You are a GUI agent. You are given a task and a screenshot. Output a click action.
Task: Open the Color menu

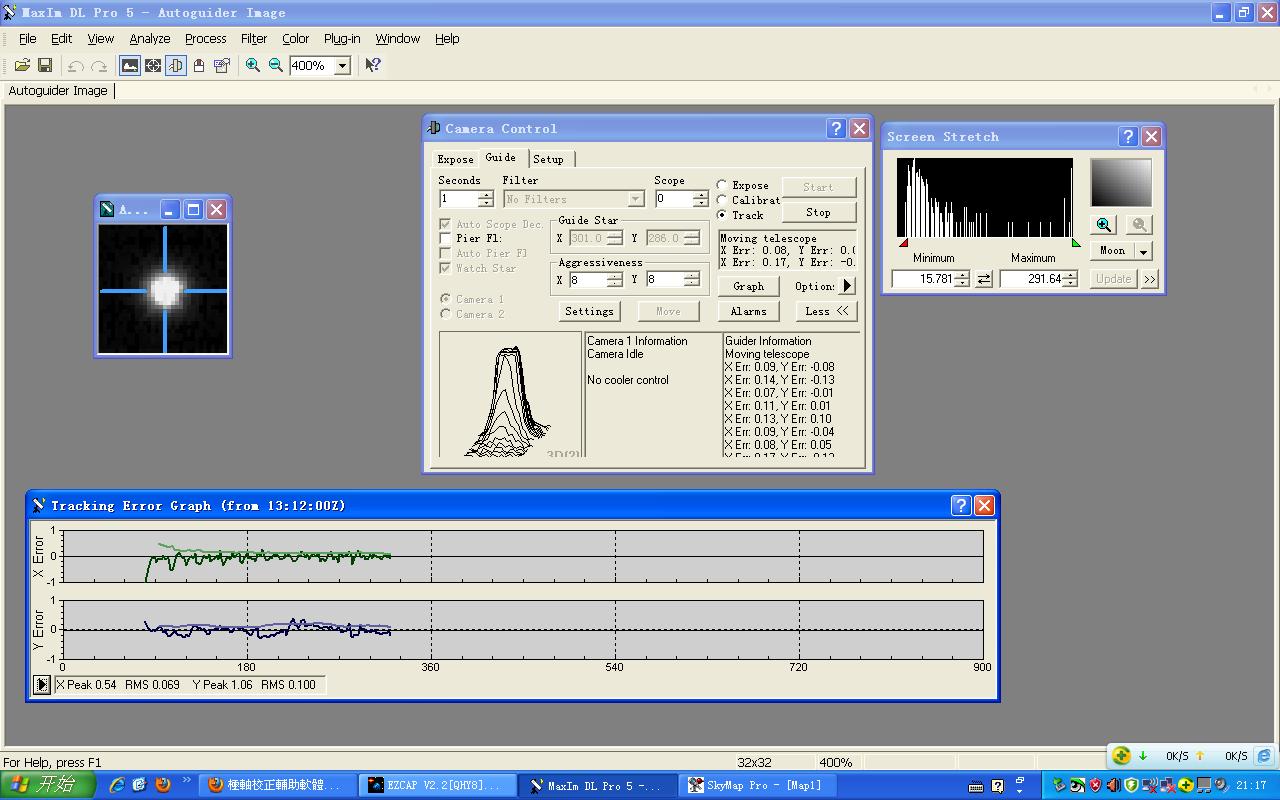click(295, 38)
